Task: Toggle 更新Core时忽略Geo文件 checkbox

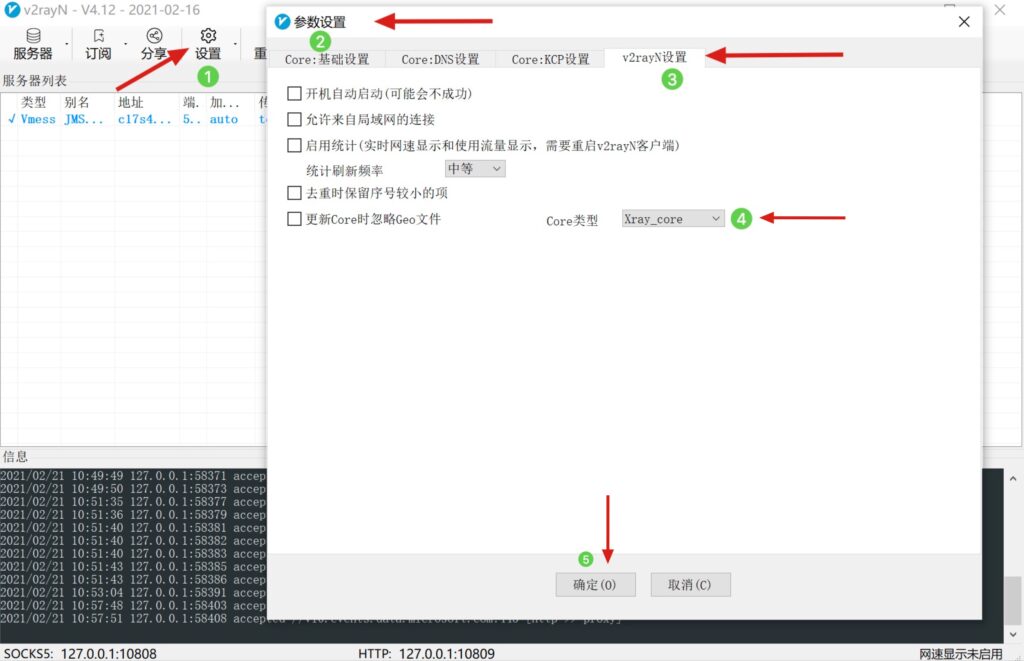Action: [x=294, y=219]
